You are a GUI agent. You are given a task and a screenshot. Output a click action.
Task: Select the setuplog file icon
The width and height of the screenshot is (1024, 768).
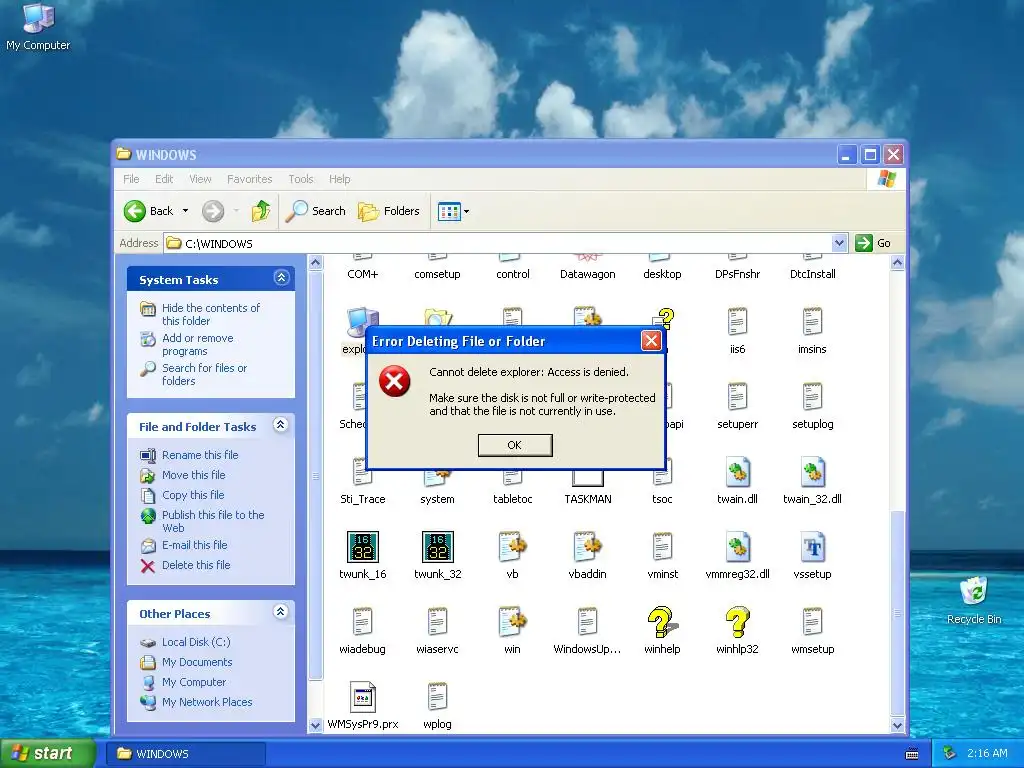click(812, 398)
